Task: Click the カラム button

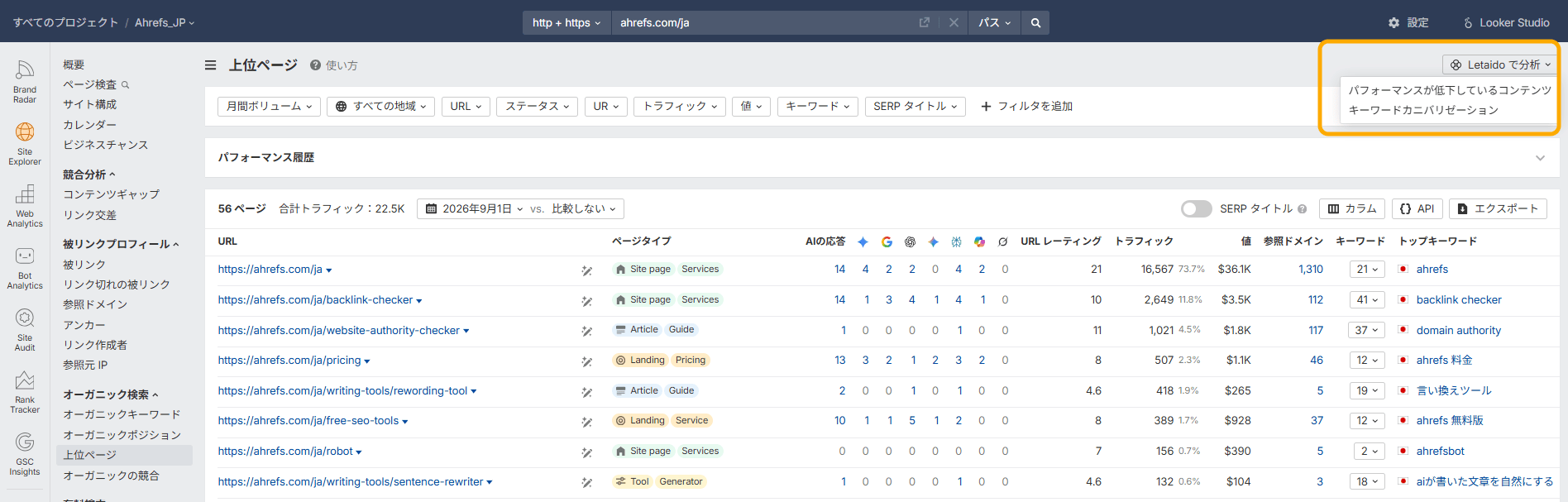Action: point(1352,208)
